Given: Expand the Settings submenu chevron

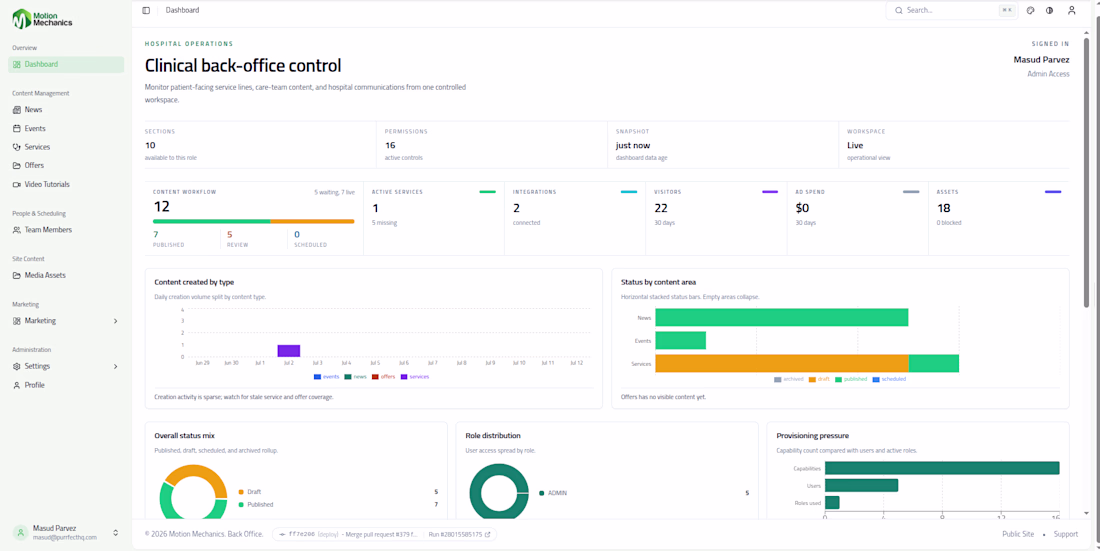Looking at the screenshot, I should (116, 366).
